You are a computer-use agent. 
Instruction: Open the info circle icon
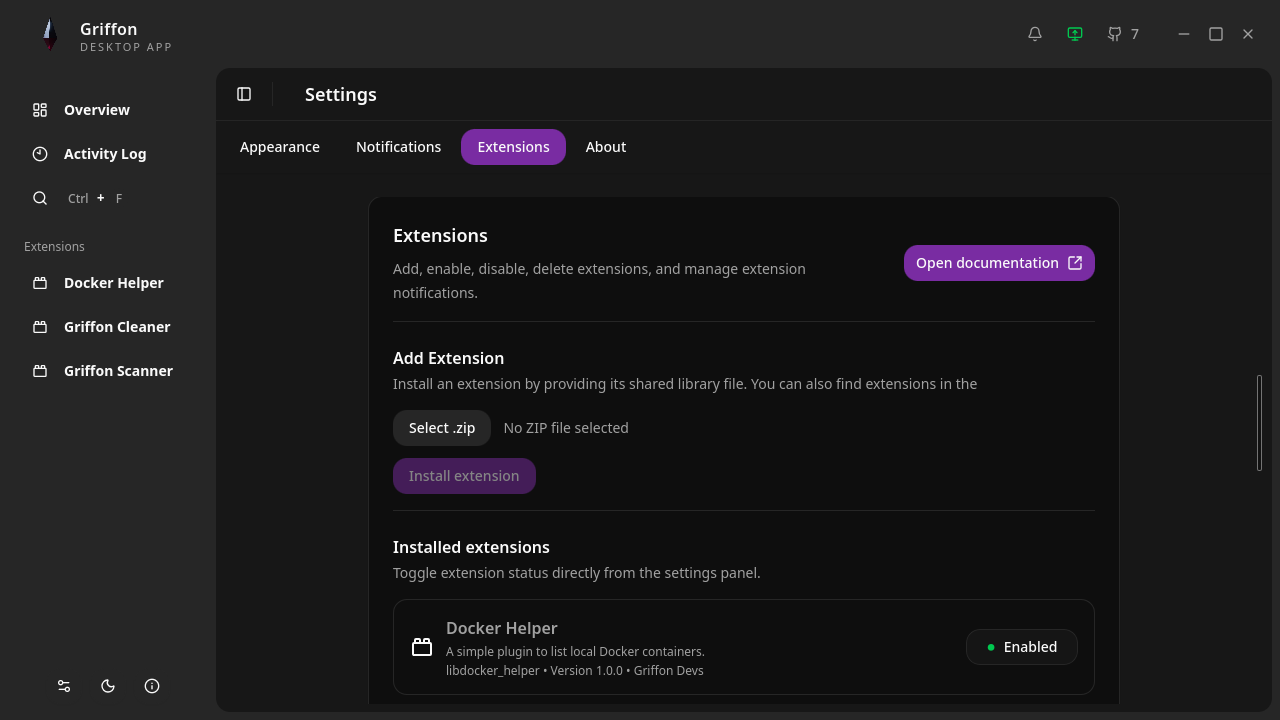[152, 686]
